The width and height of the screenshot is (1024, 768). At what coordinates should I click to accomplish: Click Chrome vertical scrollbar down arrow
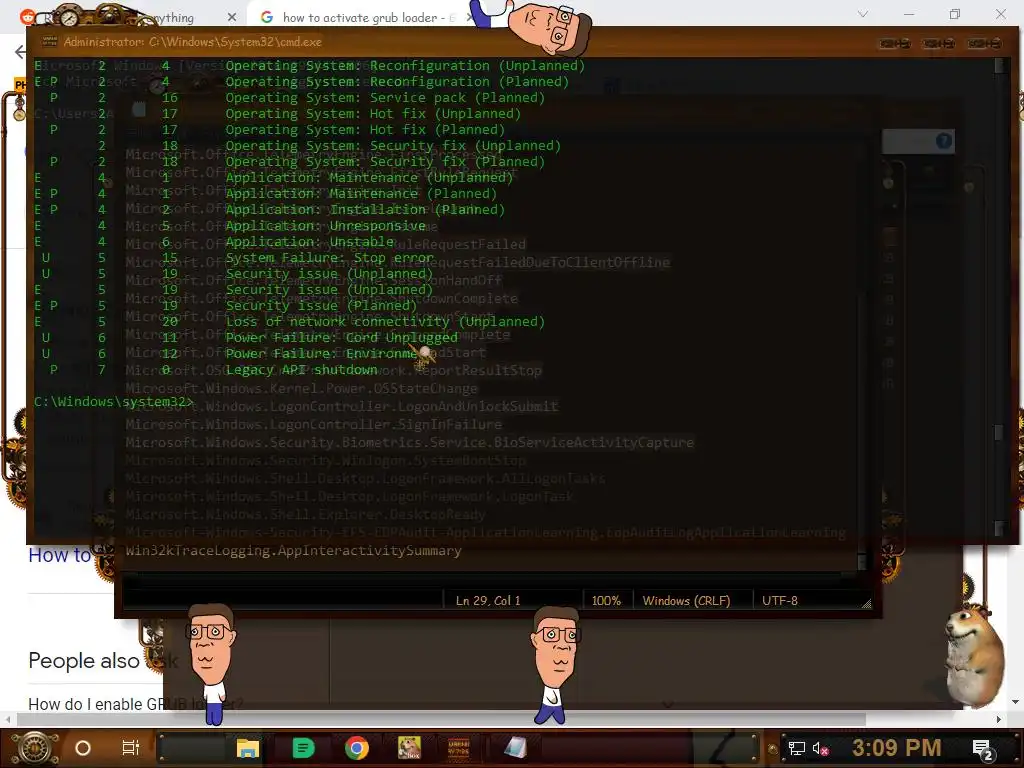[x=1016, y=702]
